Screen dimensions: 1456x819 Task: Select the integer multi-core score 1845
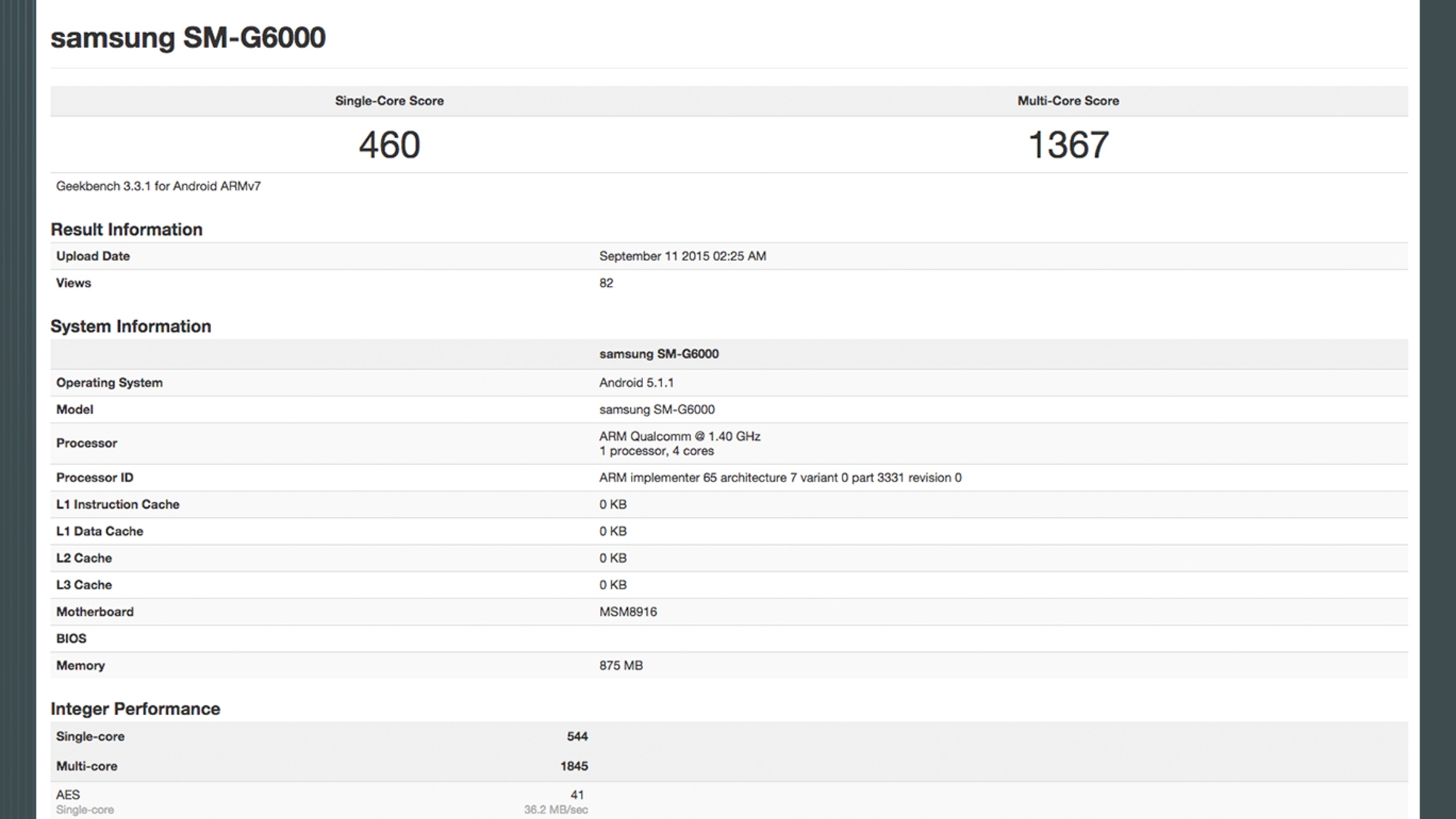[574, 767]
